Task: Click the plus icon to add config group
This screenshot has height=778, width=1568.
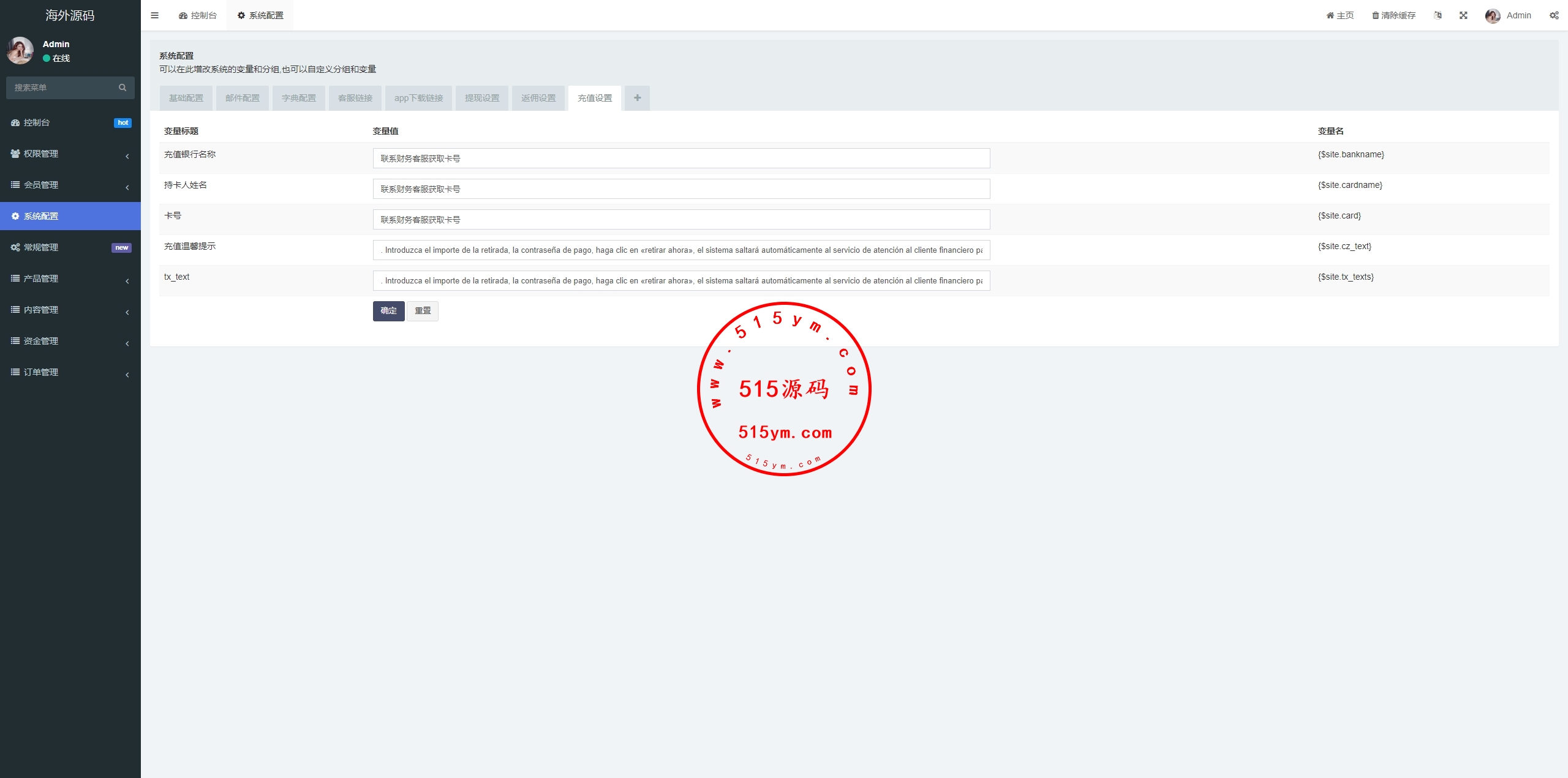Action: [x=637, y=98]
